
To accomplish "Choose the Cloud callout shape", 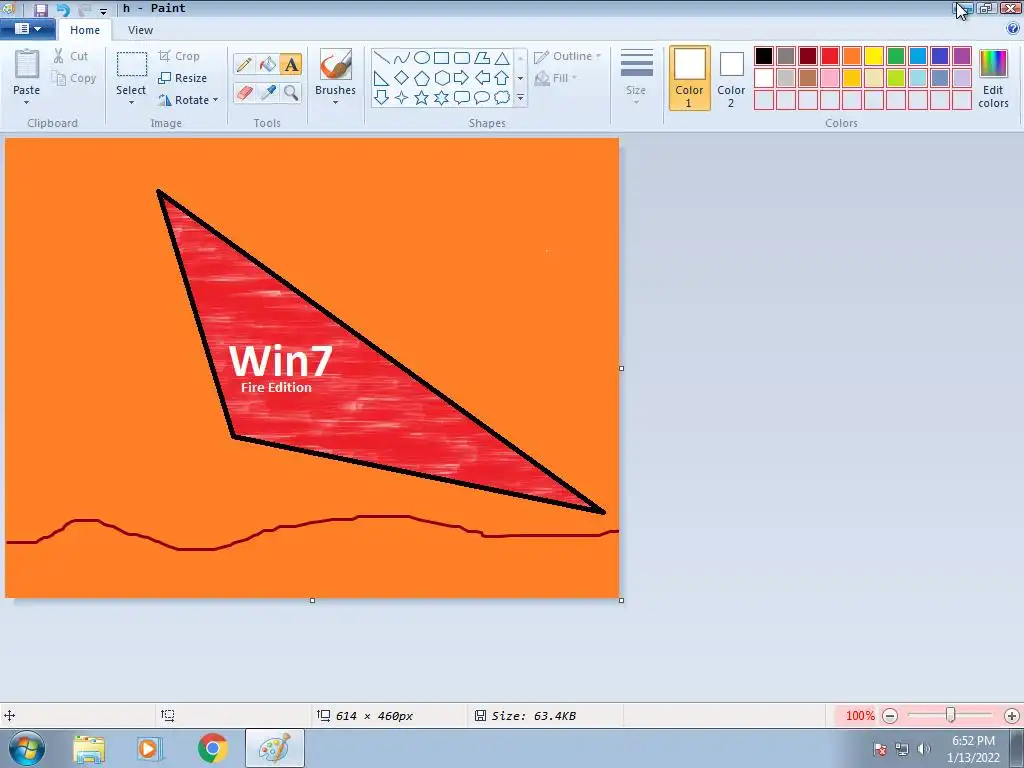I will tap(502, 98).
